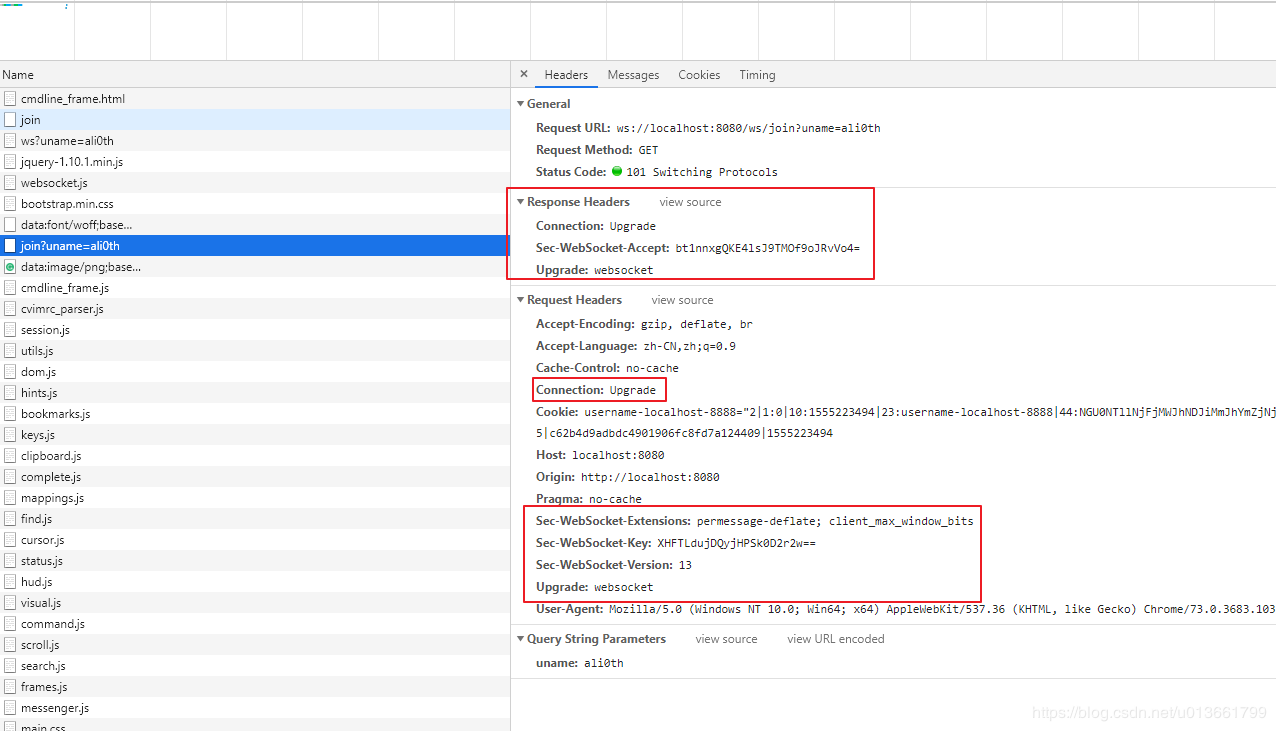Click the Origin http://localhost:8080 value

pos(650,477)
